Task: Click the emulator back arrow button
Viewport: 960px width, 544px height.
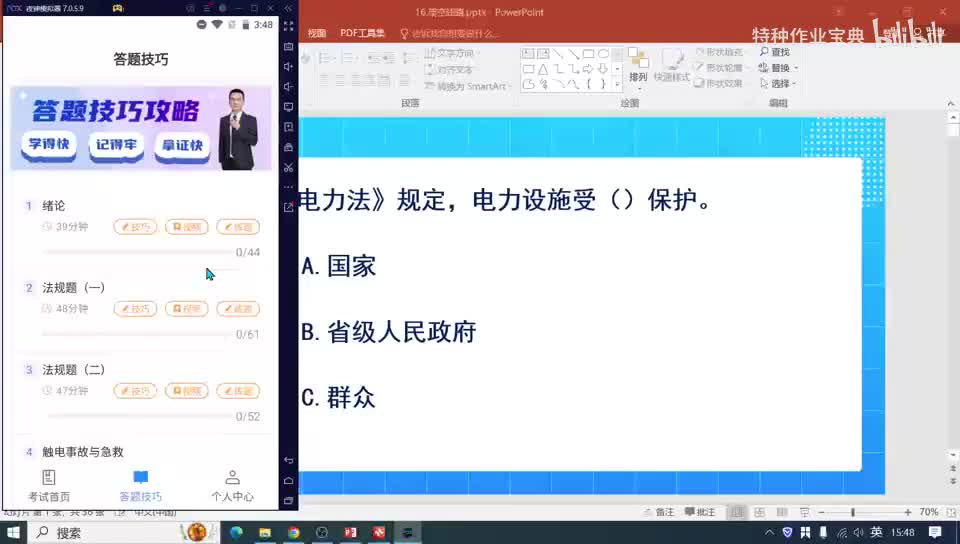Action: pyautogui.click(x=288, y=460)
